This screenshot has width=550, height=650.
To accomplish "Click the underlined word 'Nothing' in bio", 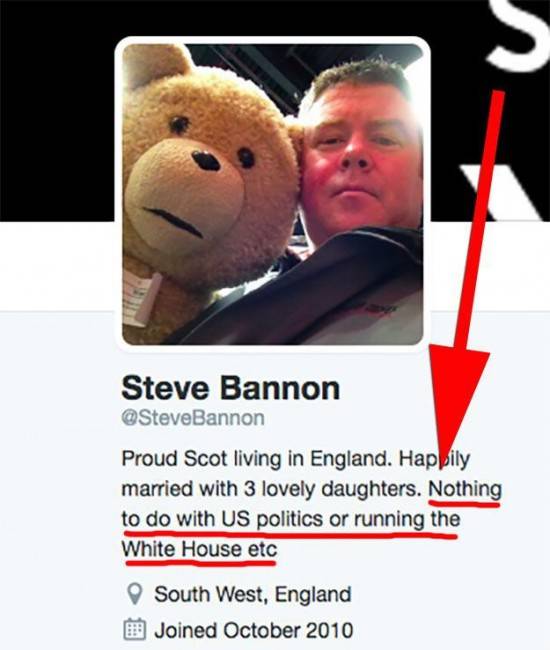I will (465, 489).
